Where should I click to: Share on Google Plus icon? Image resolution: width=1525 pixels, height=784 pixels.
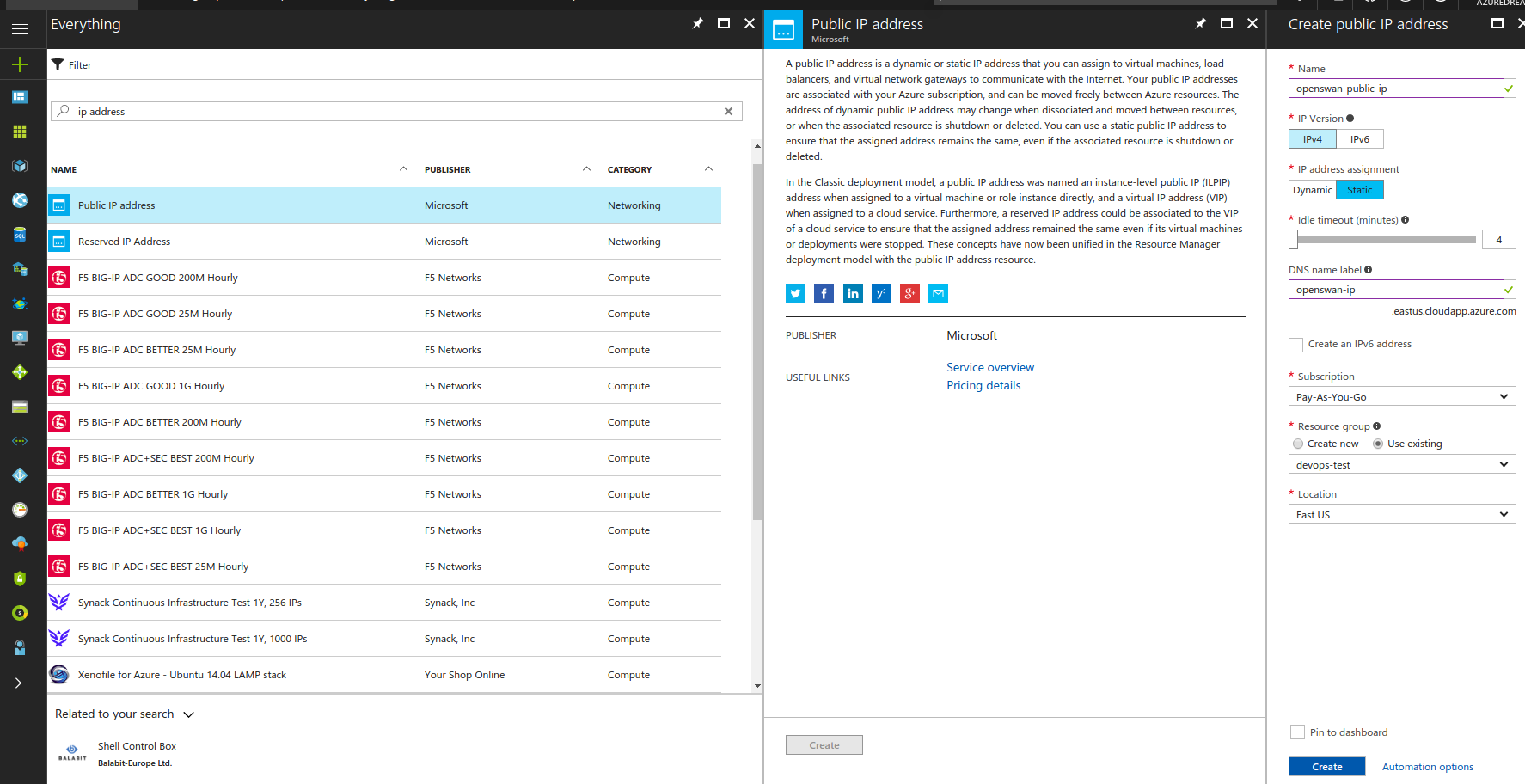tap(909, 294)
